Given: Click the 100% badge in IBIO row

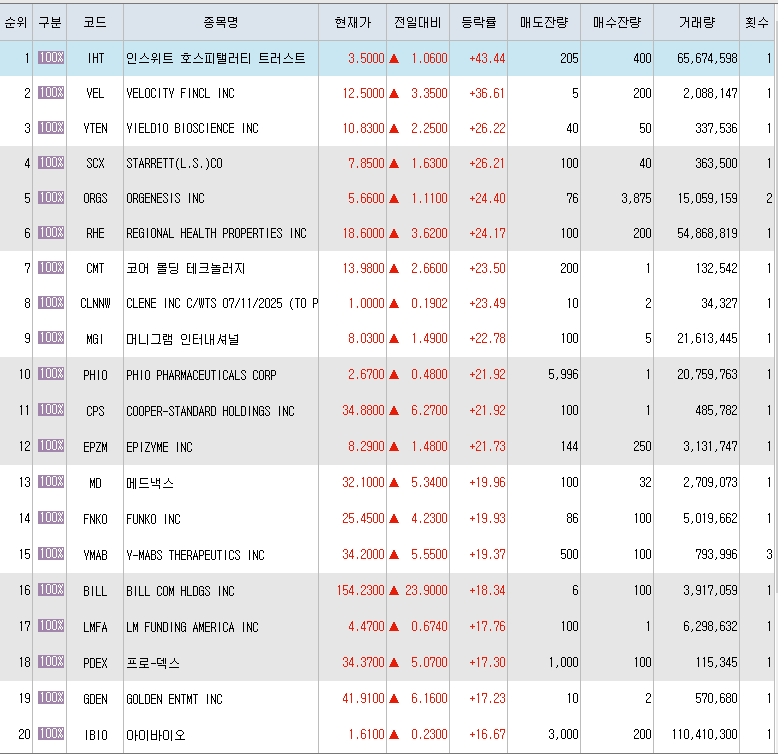Looking at the screenshot, I should (x=51, y=733).
